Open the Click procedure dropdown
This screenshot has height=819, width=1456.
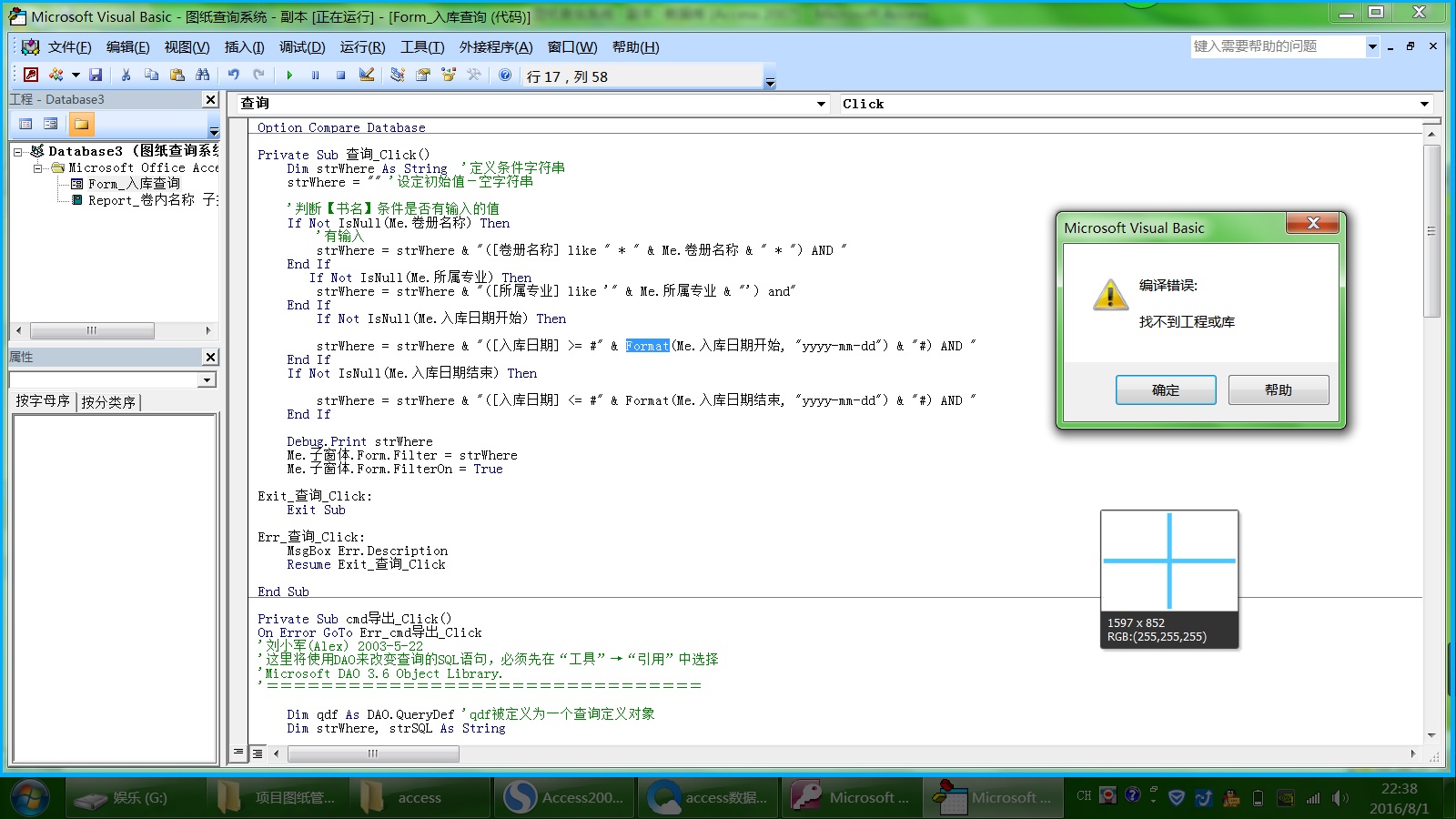pyautogui.click(x=1424, y=104)
